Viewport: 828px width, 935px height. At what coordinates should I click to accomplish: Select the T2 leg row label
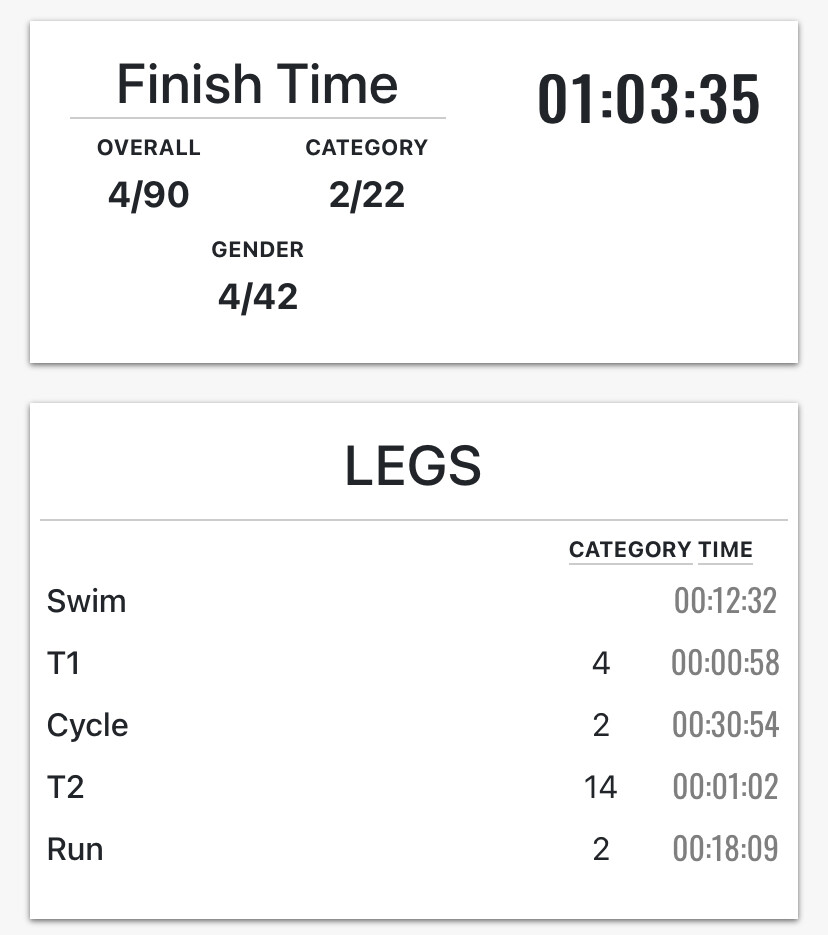point(65,787)
